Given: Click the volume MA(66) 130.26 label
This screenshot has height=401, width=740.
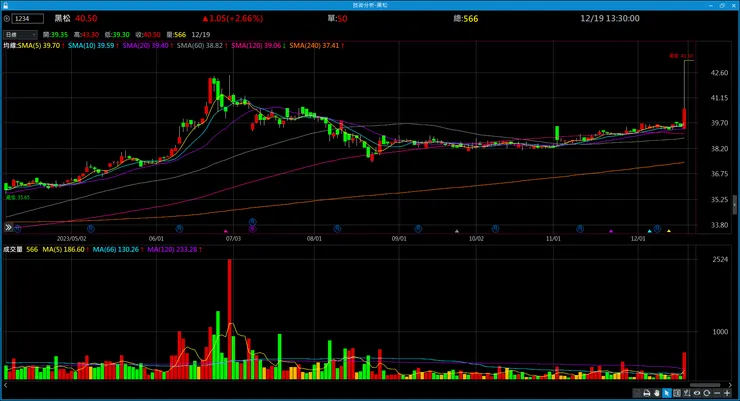Looking at the screenshot, I should (x=116, y=249).
